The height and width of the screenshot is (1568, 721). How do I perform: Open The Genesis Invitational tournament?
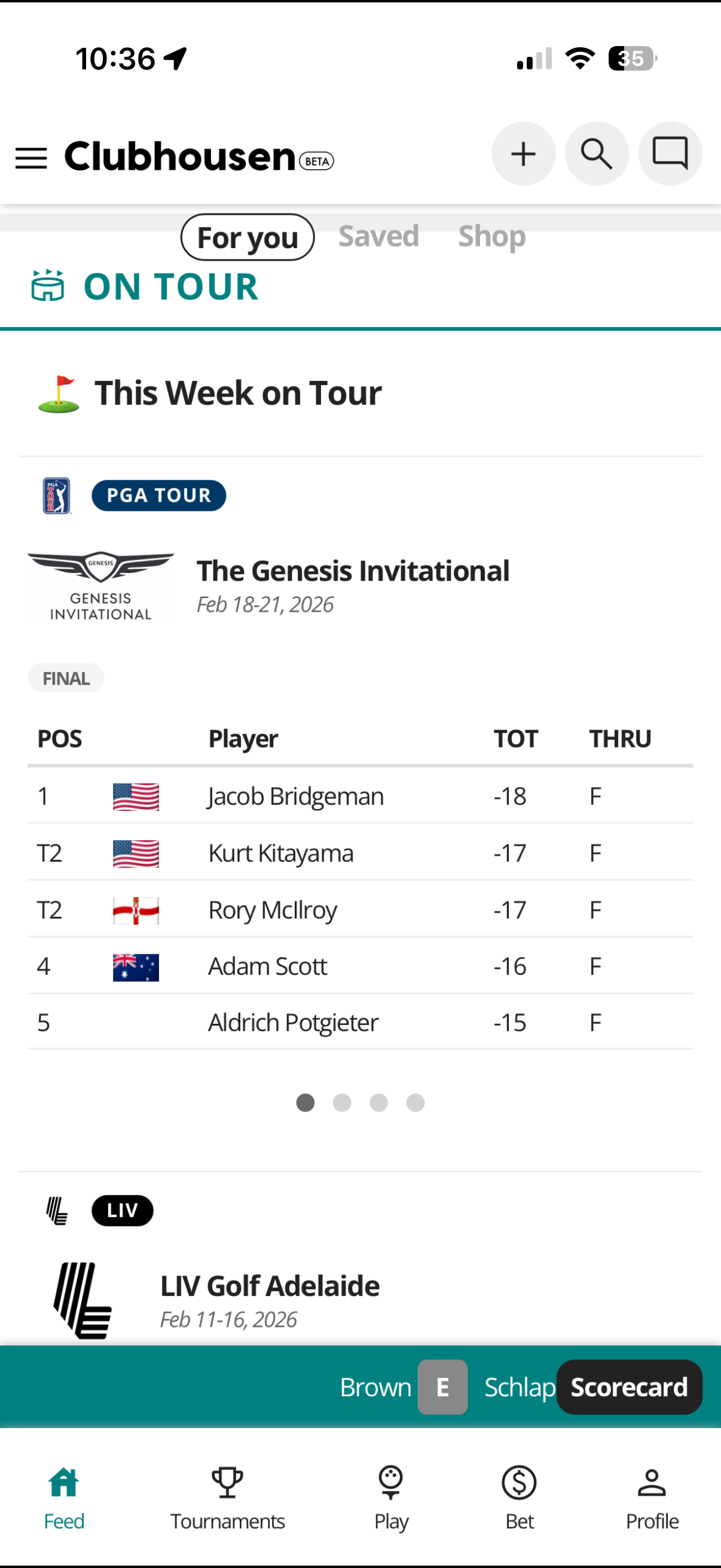[352, 571]
